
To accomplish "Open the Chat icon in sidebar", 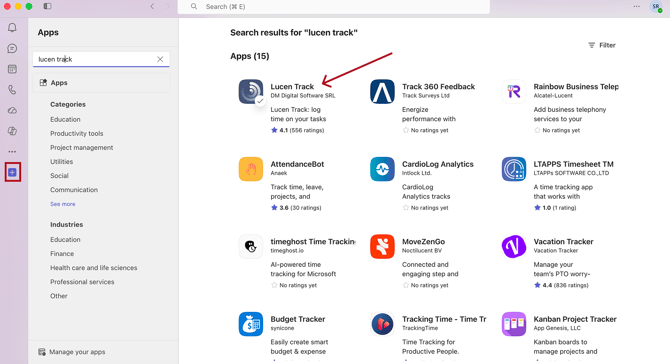I will pos(12,48).
